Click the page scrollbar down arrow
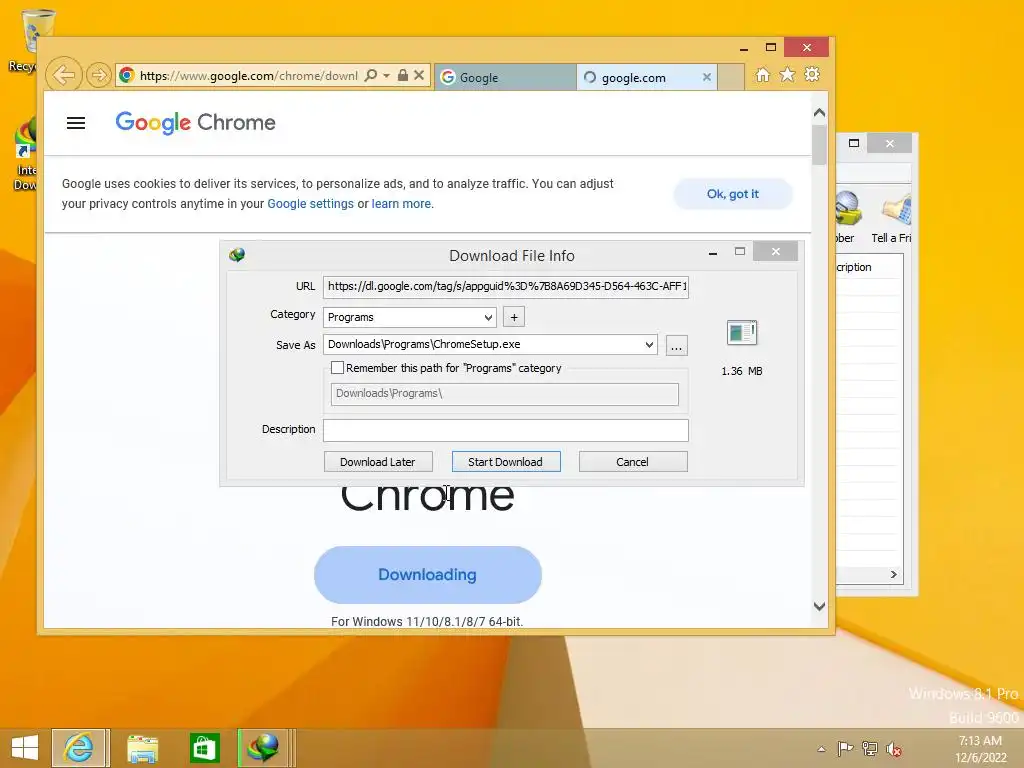This screenshot has width=1024, height=768. coord(820,606)
